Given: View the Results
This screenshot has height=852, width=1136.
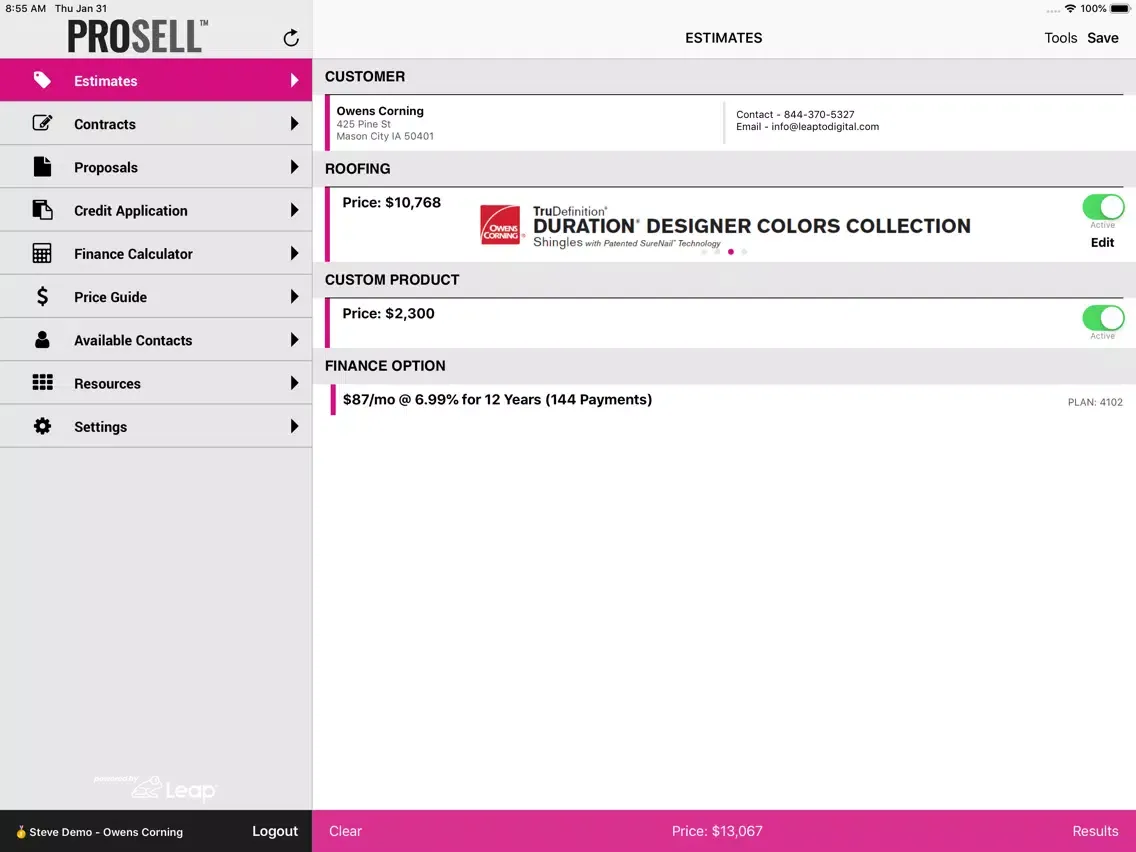Looking at the screenshot, I should pos(1095,831).
